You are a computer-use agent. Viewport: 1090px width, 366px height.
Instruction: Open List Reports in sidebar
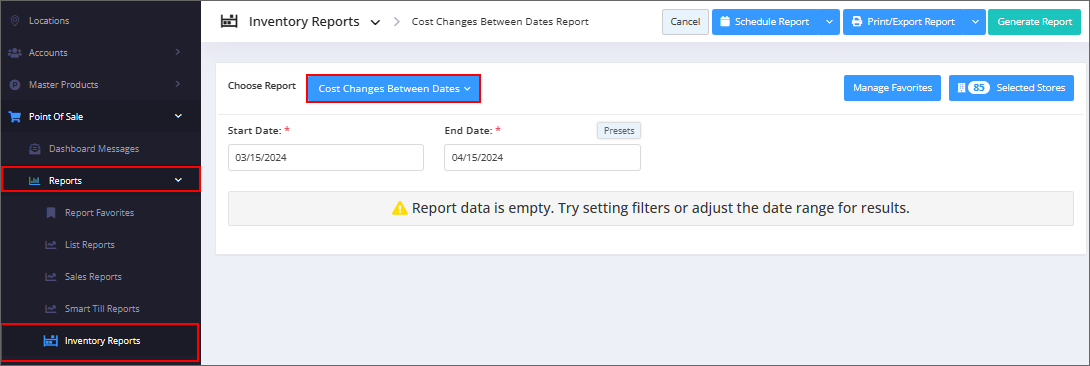[x=90, y=244]
